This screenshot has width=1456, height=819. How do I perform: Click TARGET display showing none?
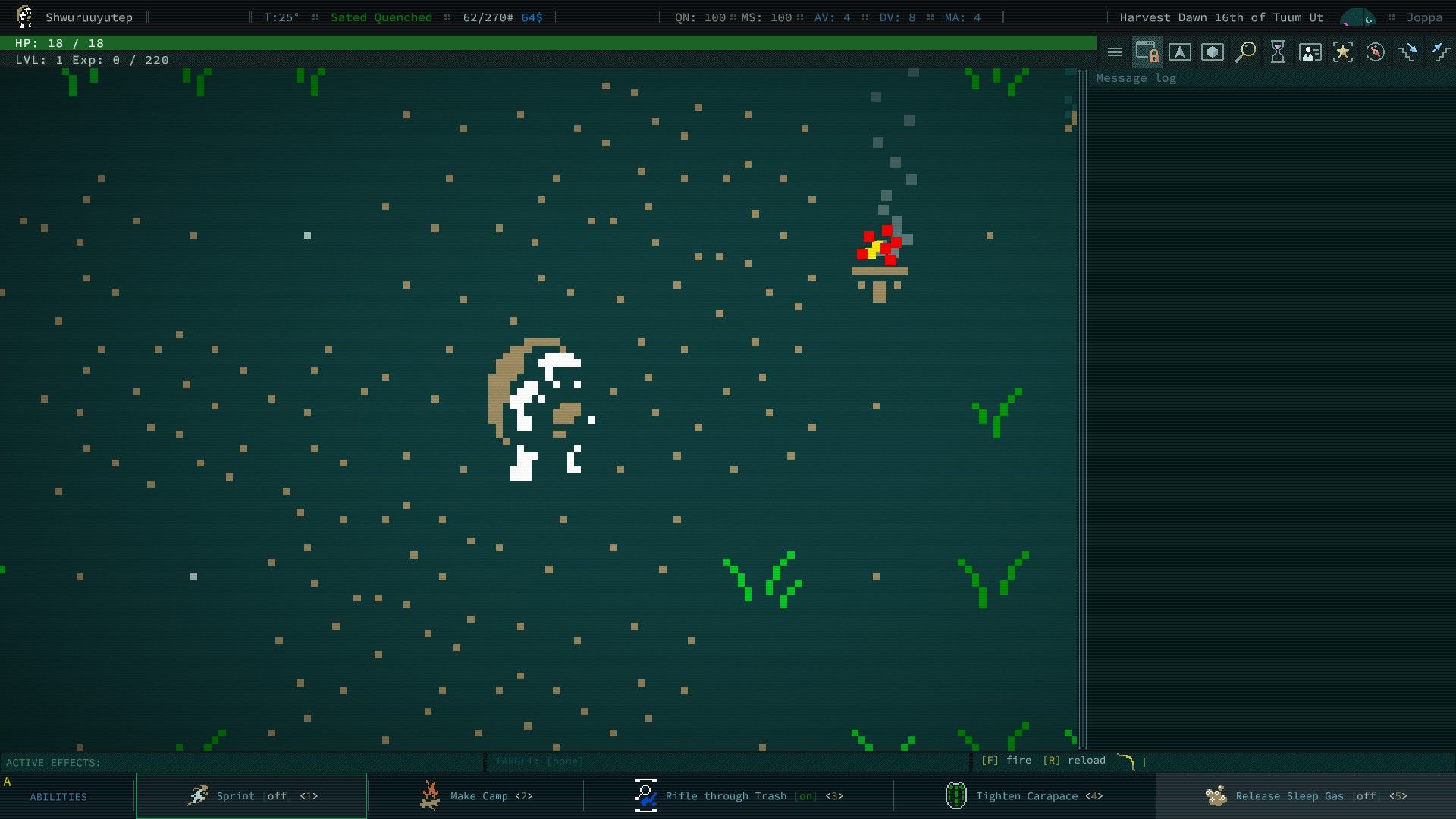pos(540,761)
